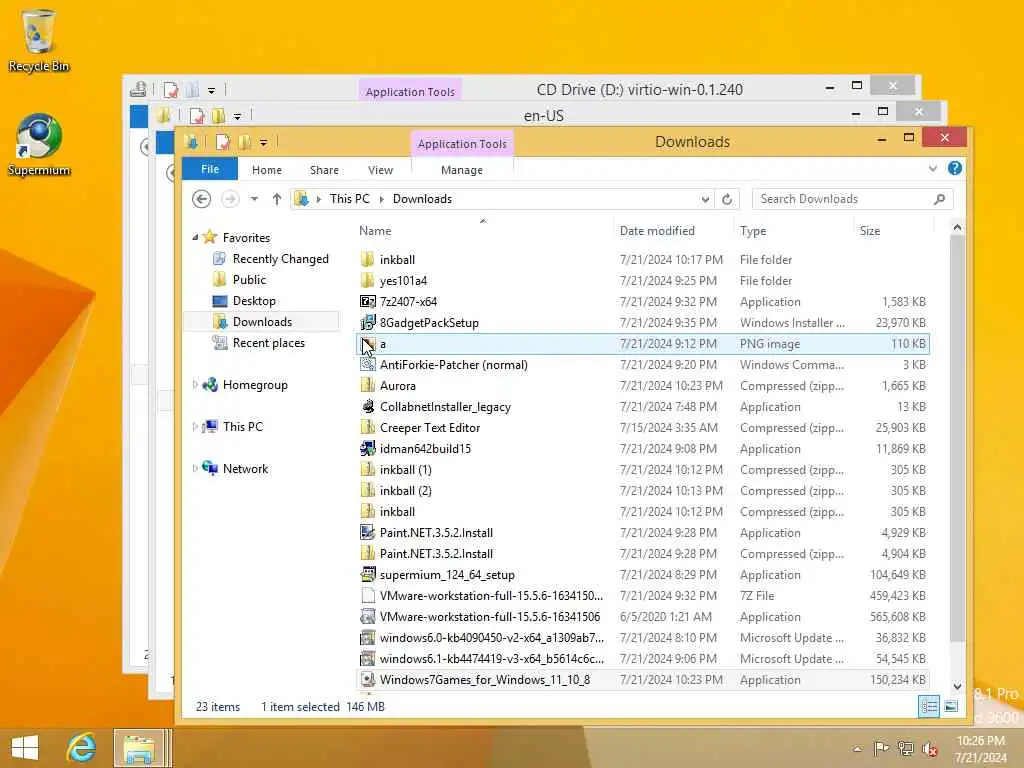Viewport: 1024px width, 768px height.
Task: Expand the Network tree node
Action: tap(195, 468)
